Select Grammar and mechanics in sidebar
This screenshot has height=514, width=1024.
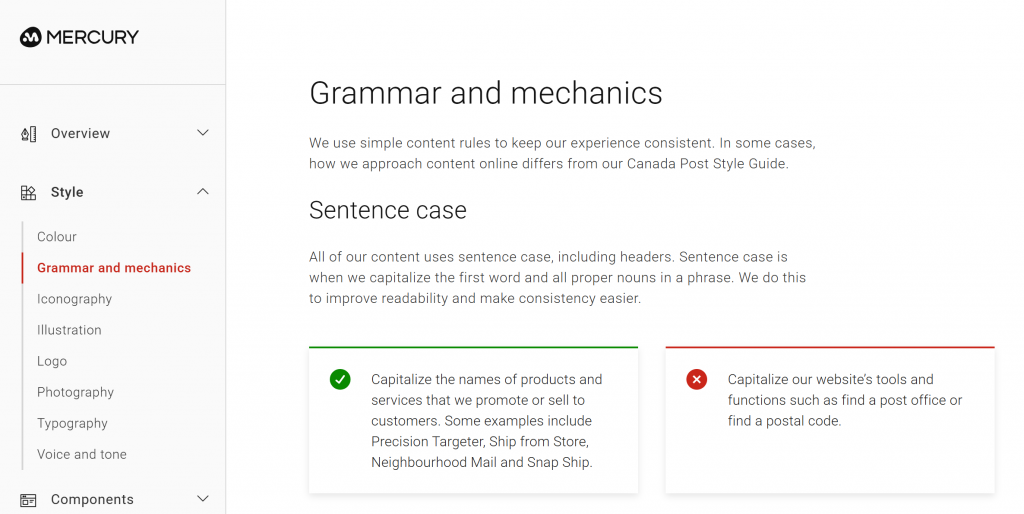[x=114, y=268]
